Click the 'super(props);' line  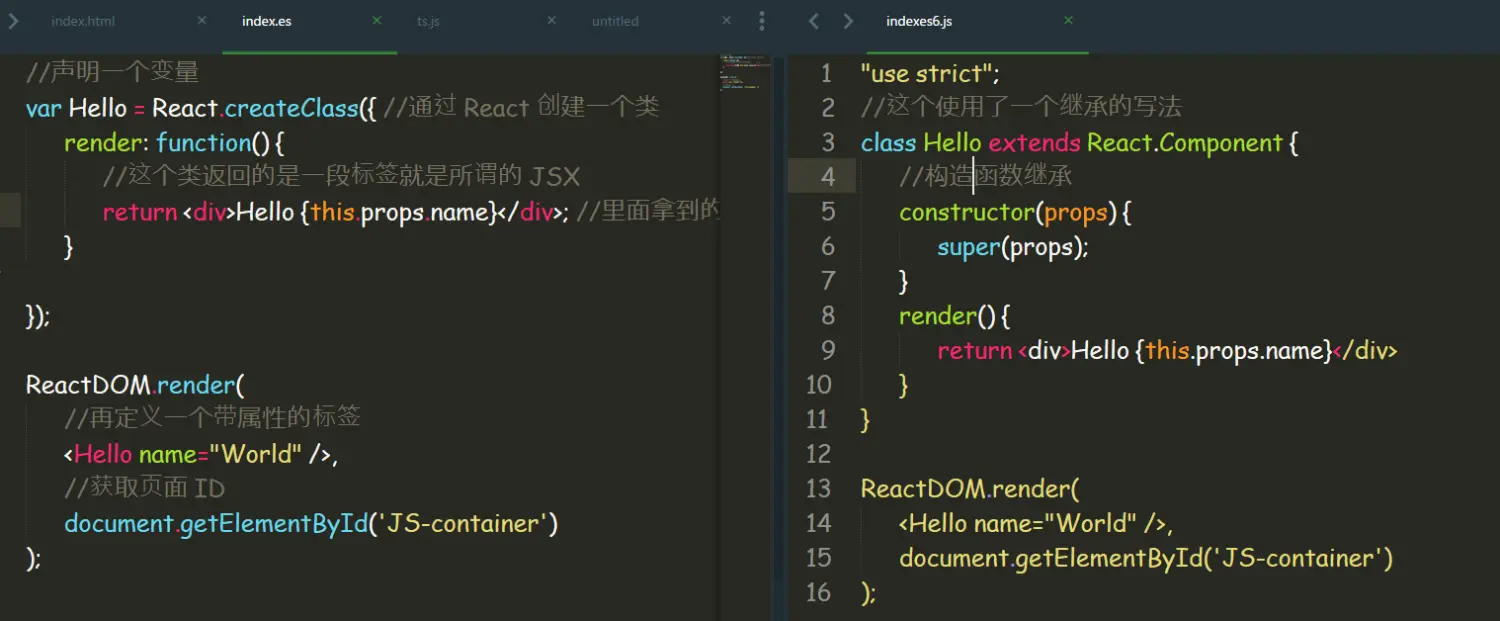click(x=1012, y=247)
